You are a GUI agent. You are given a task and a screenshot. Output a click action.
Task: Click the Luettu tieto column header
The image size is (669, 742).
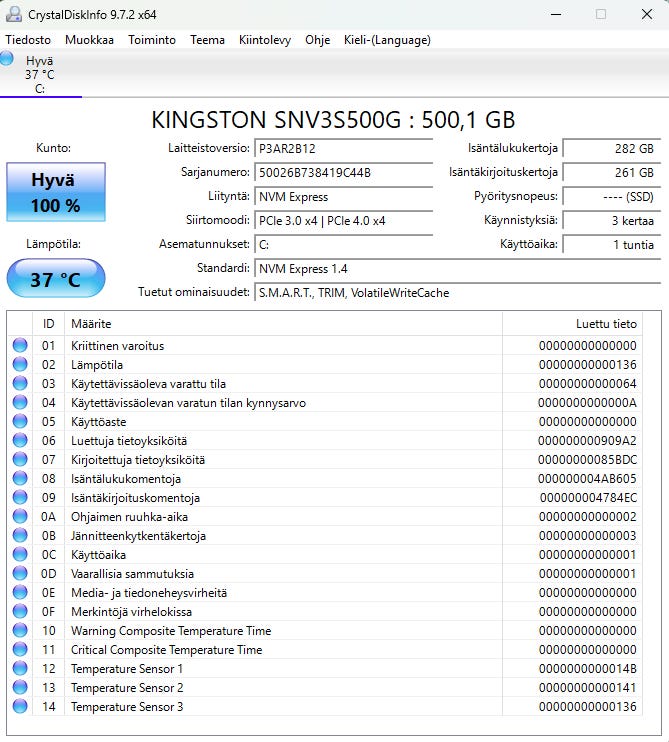point(570,324)
